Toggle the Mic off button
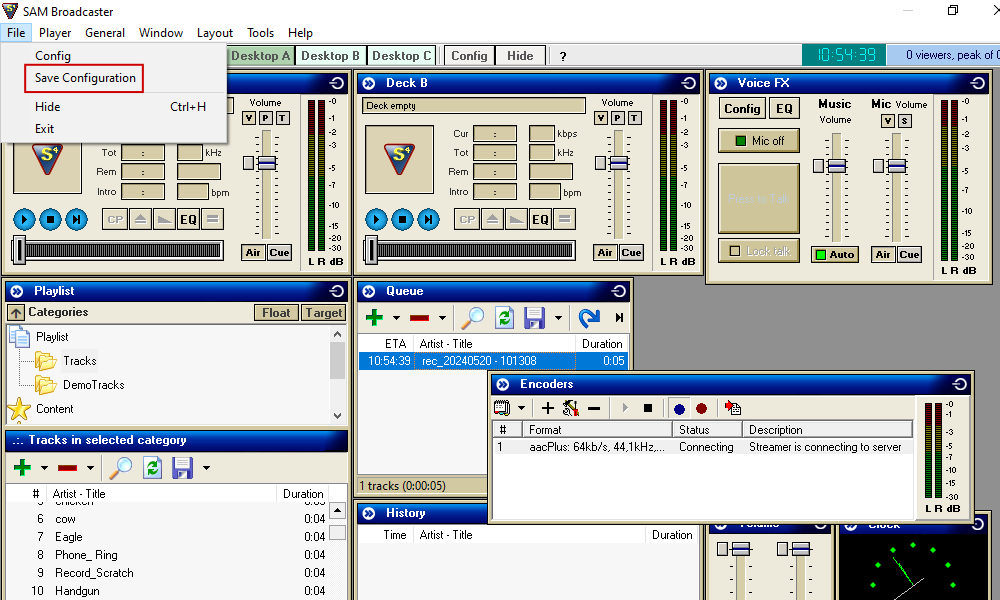The height and width of the screenshot is (600, 1000). (x=758, y=141)
